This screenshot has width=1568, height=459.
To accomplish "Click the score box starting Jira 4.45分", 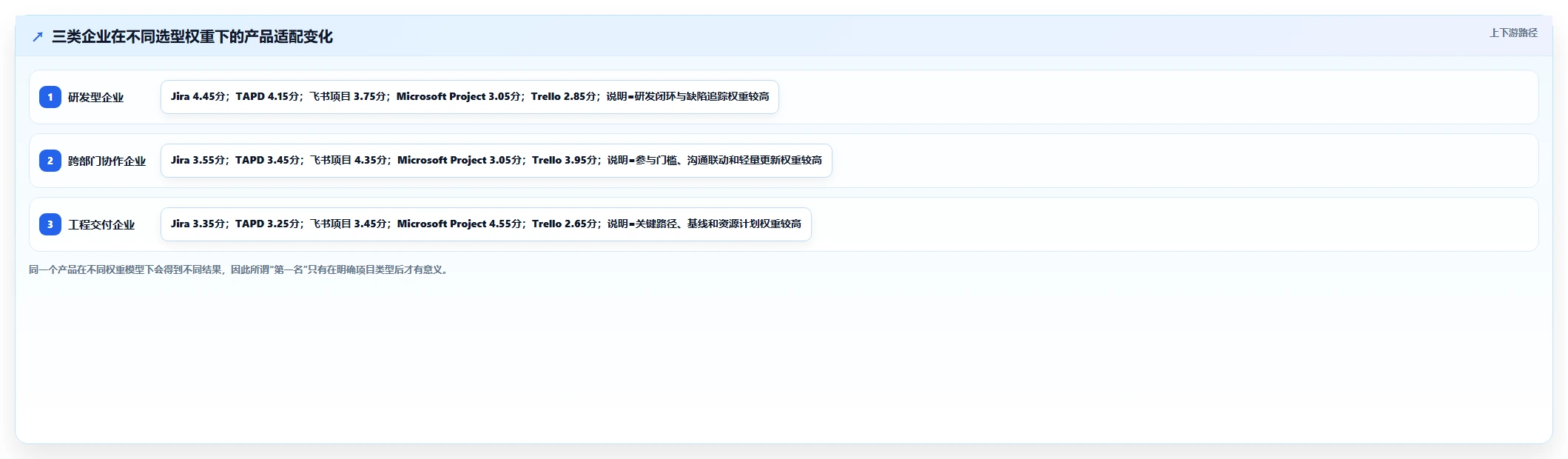I will [470, 97].
